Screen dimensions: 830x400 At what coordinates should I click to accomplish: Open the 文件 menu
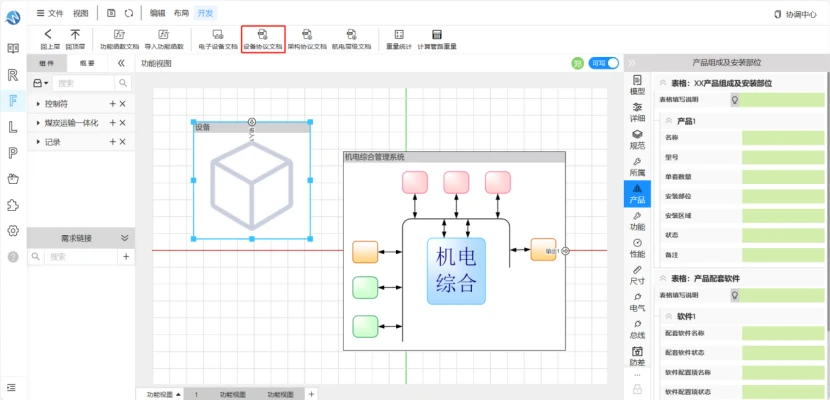point(50,13)
